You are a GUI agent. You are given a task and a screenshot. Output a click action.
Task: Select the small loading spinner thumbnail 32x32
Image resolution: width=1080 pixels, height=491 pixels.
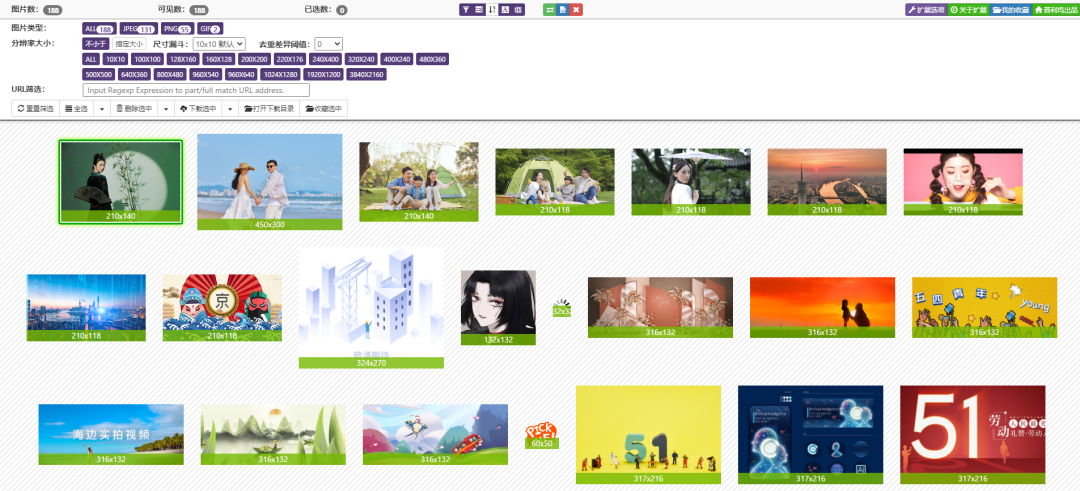[562, 307]
